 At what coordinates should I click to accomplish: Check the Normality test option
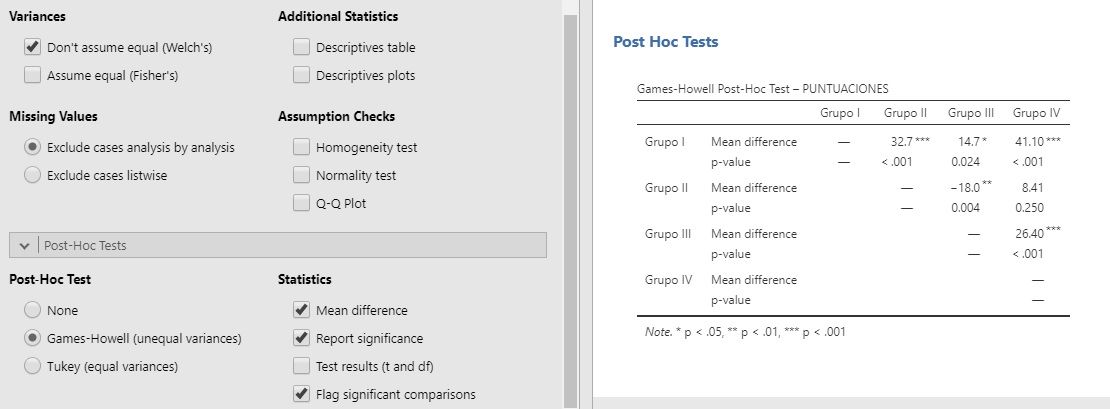tap(301, 175)
